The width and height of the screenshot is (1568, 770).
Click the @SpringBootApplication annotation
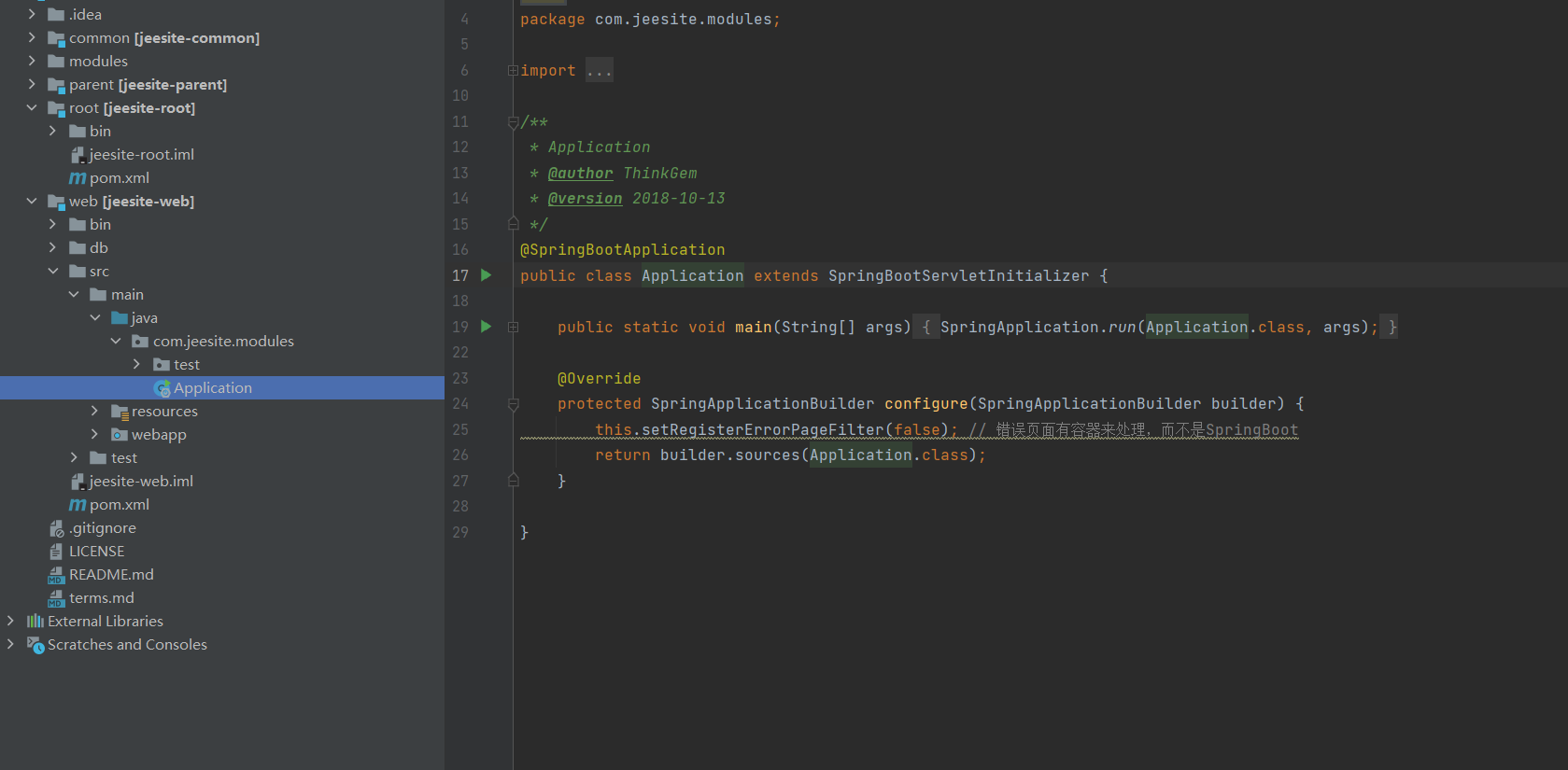click(622, 250)
